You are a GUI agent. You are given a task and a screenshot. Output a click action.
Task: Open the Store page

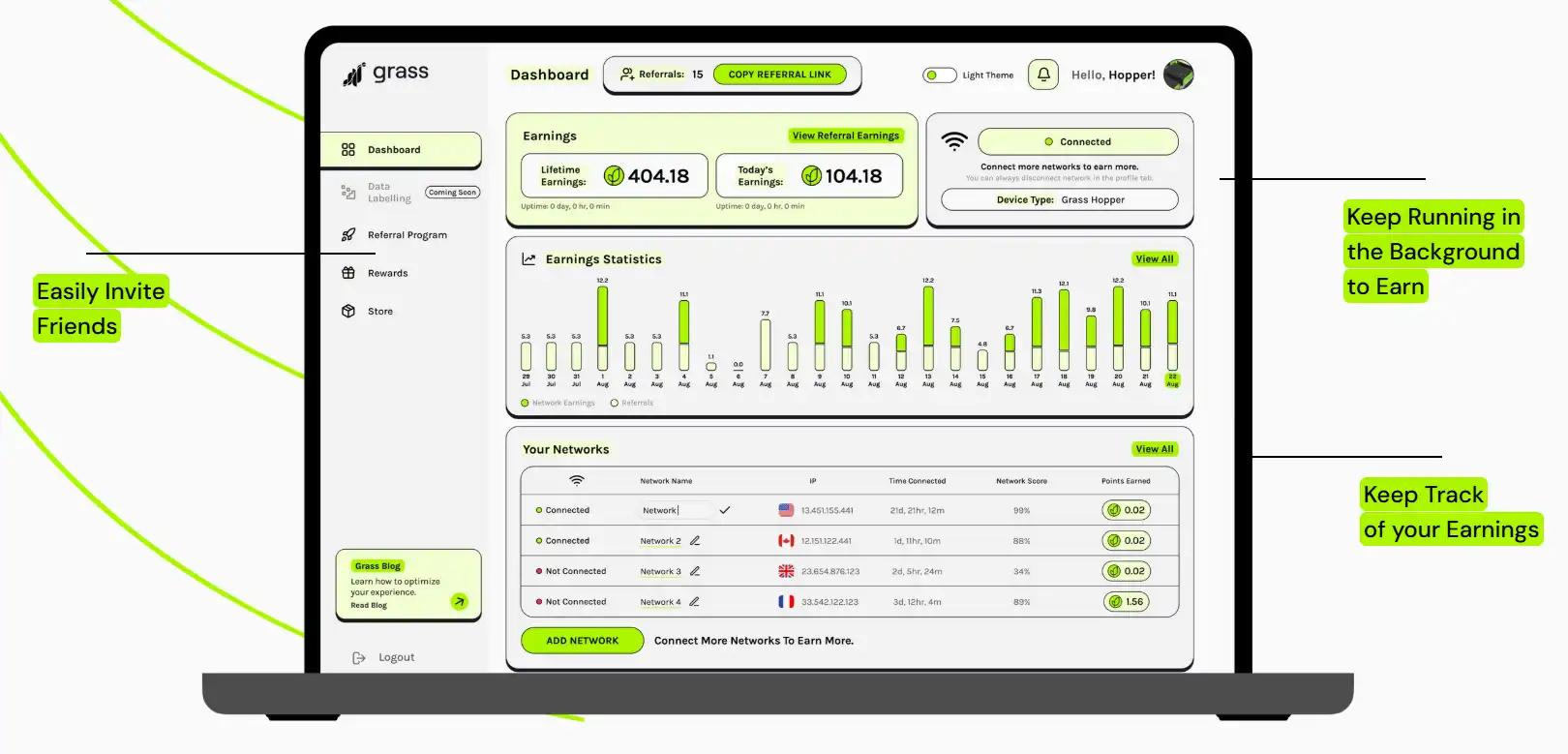click(379, 312)
